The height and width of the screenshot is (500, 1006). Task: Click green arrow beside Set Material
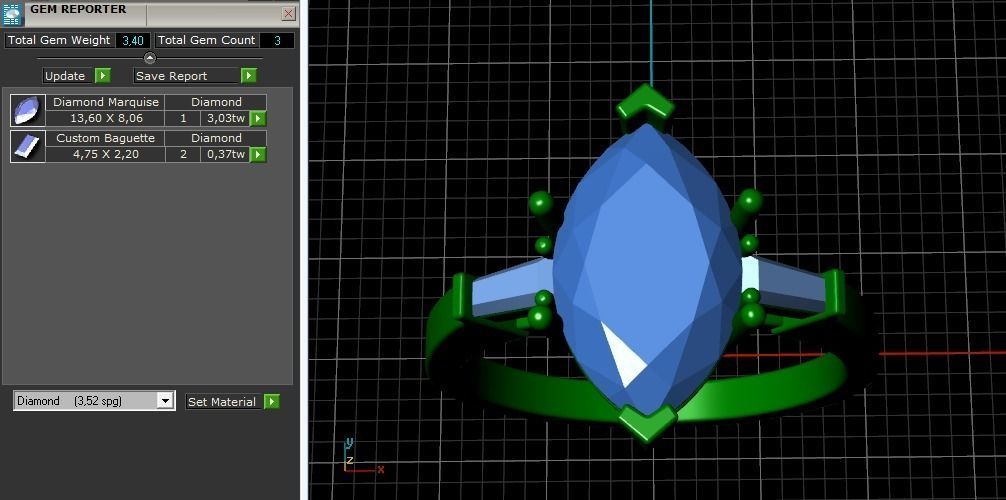(272, 402)
